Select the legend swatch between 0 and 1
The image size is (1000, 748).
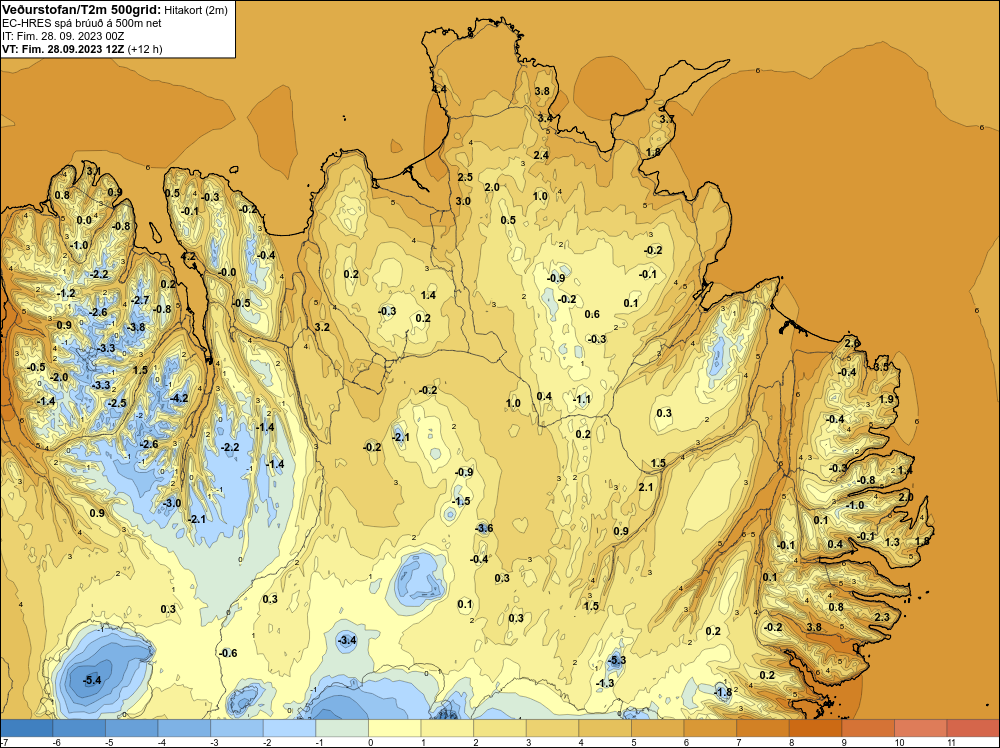[x=395, y=728]
